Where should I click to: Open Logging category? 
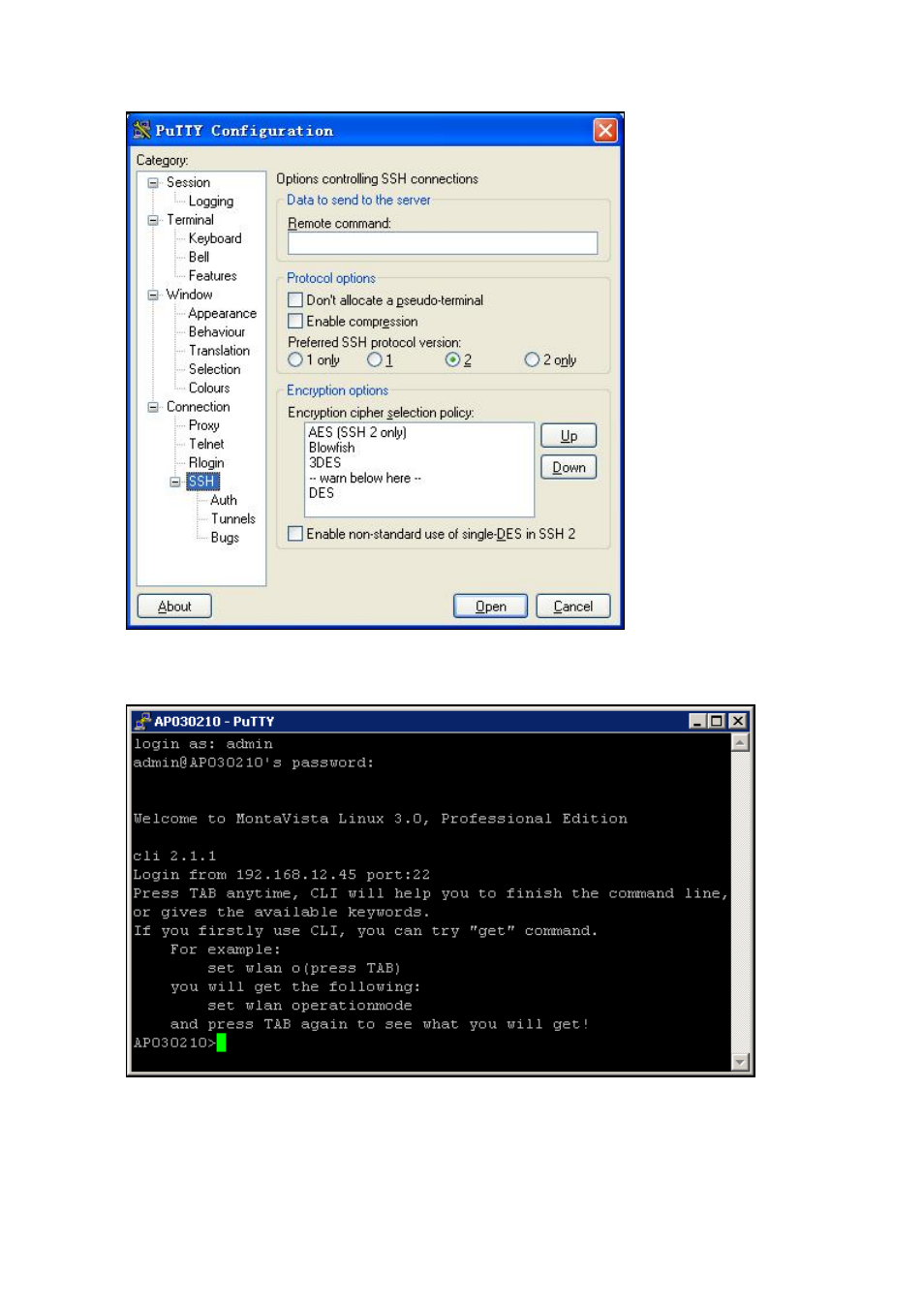[x=211, y=202]
